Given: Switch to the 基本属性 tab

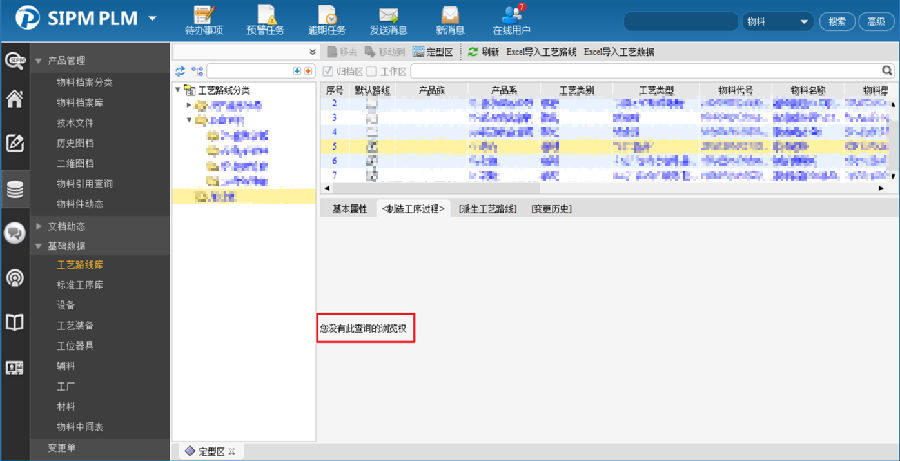Looking at the screenshot, I should tap(349, 209).
